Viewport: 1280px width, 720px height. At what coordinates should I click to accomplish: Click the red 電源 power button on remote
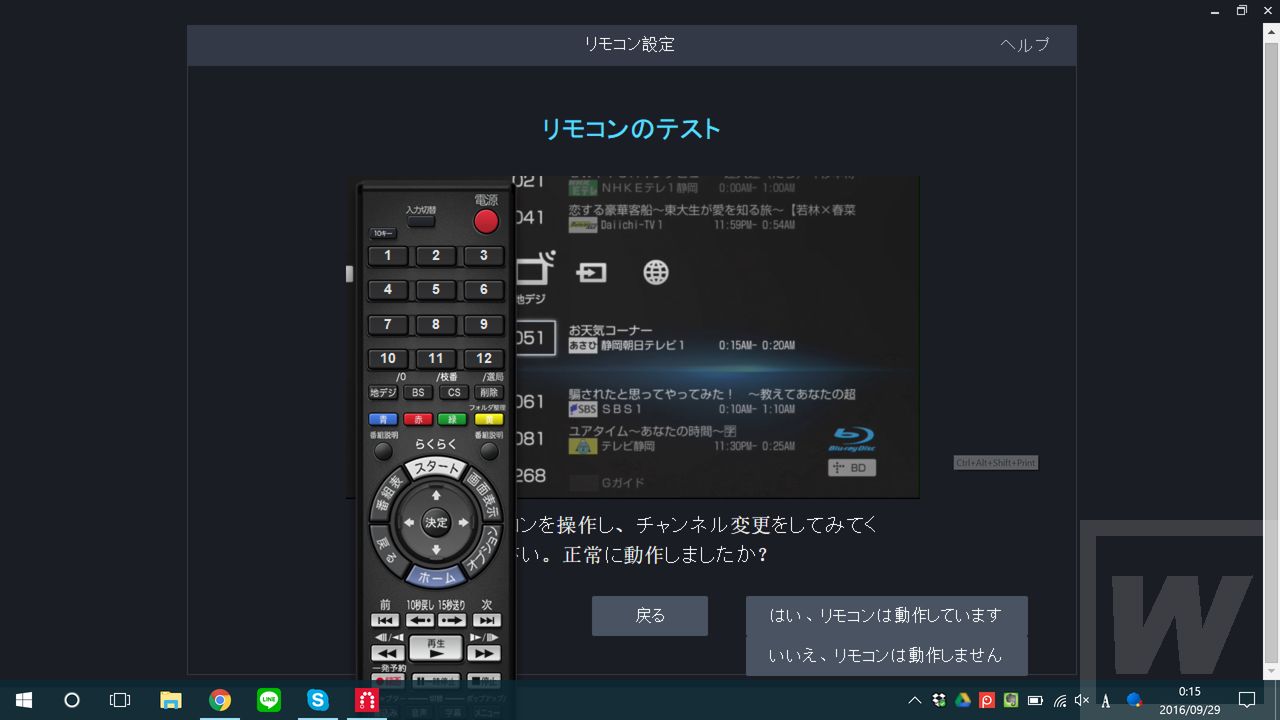pyautogui.click(x=486, y=221)
